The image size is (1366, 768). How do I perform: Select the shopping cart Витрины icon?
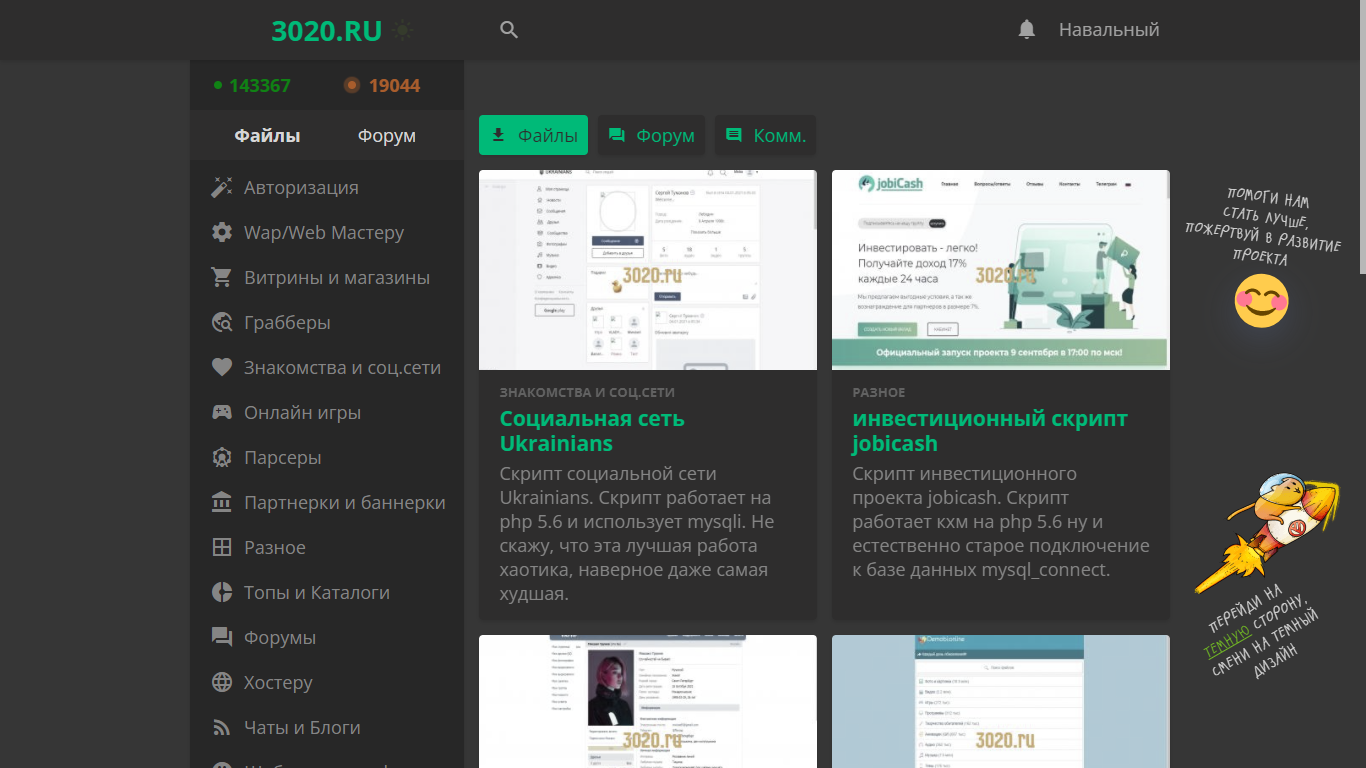222,278
